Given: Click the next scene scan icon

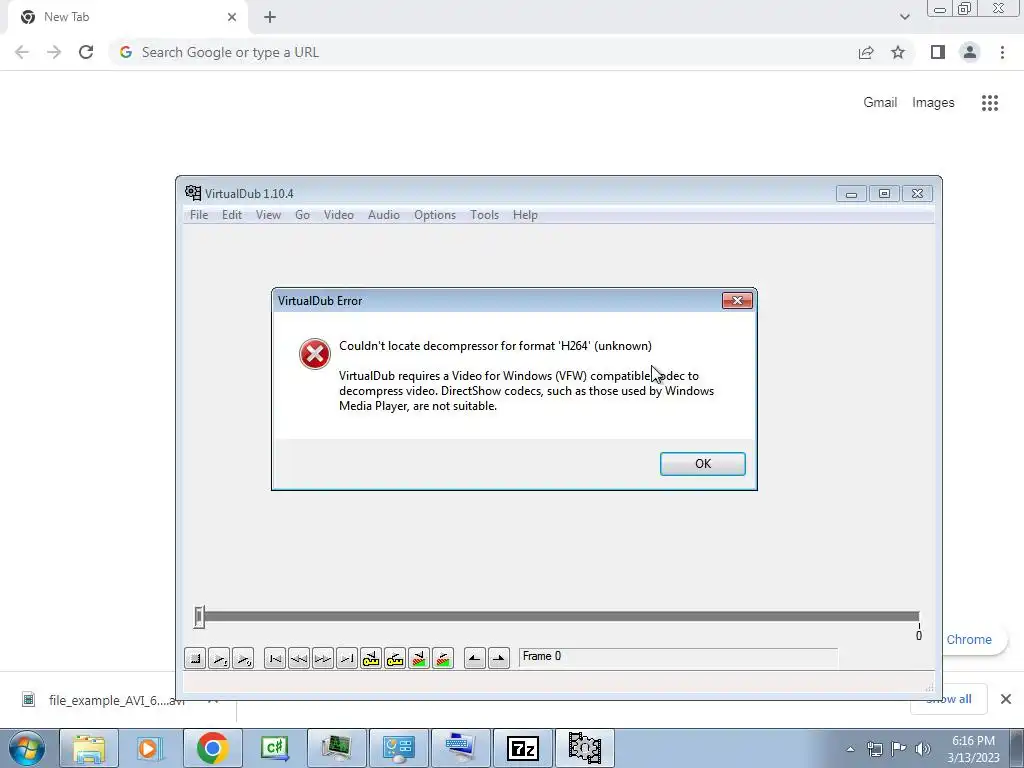Looking at the screenshot, I should (443, 658).
